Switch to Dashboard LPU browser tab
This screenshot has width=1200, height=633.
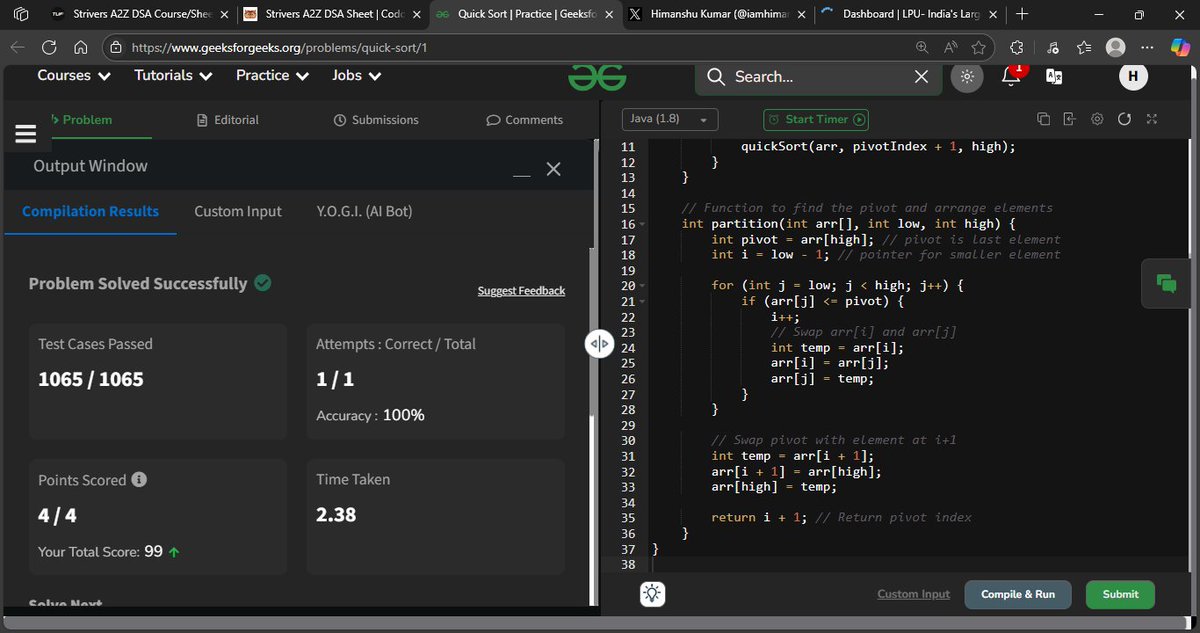tap(908, 15)
